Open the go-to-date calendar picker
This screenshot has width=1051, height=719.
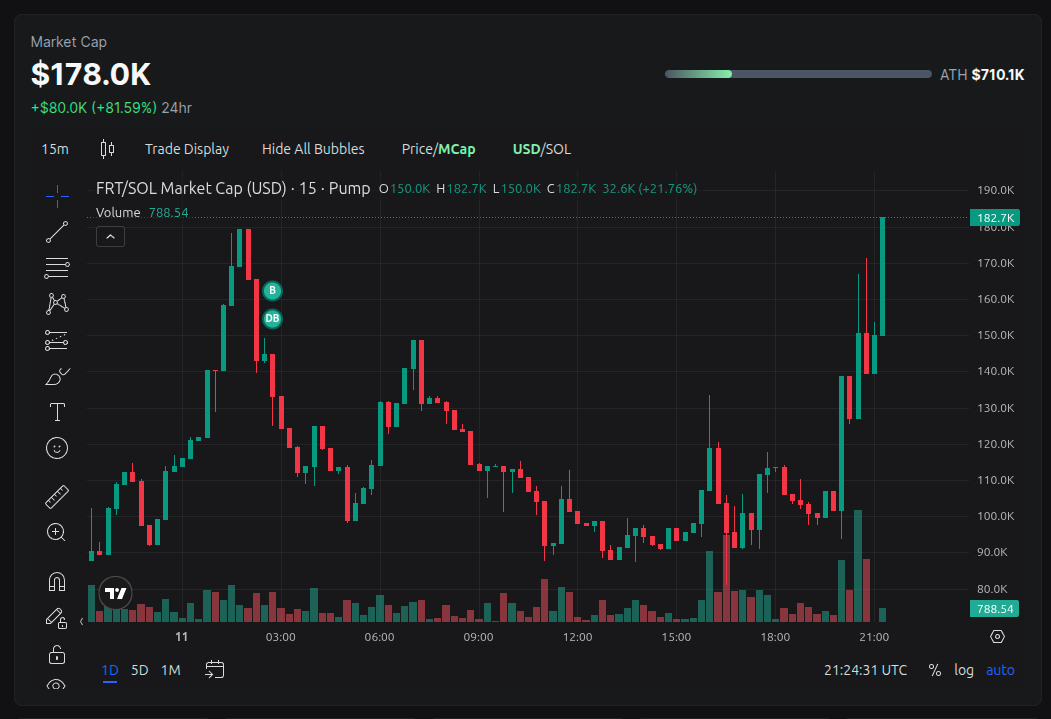[x=214, y=670]
